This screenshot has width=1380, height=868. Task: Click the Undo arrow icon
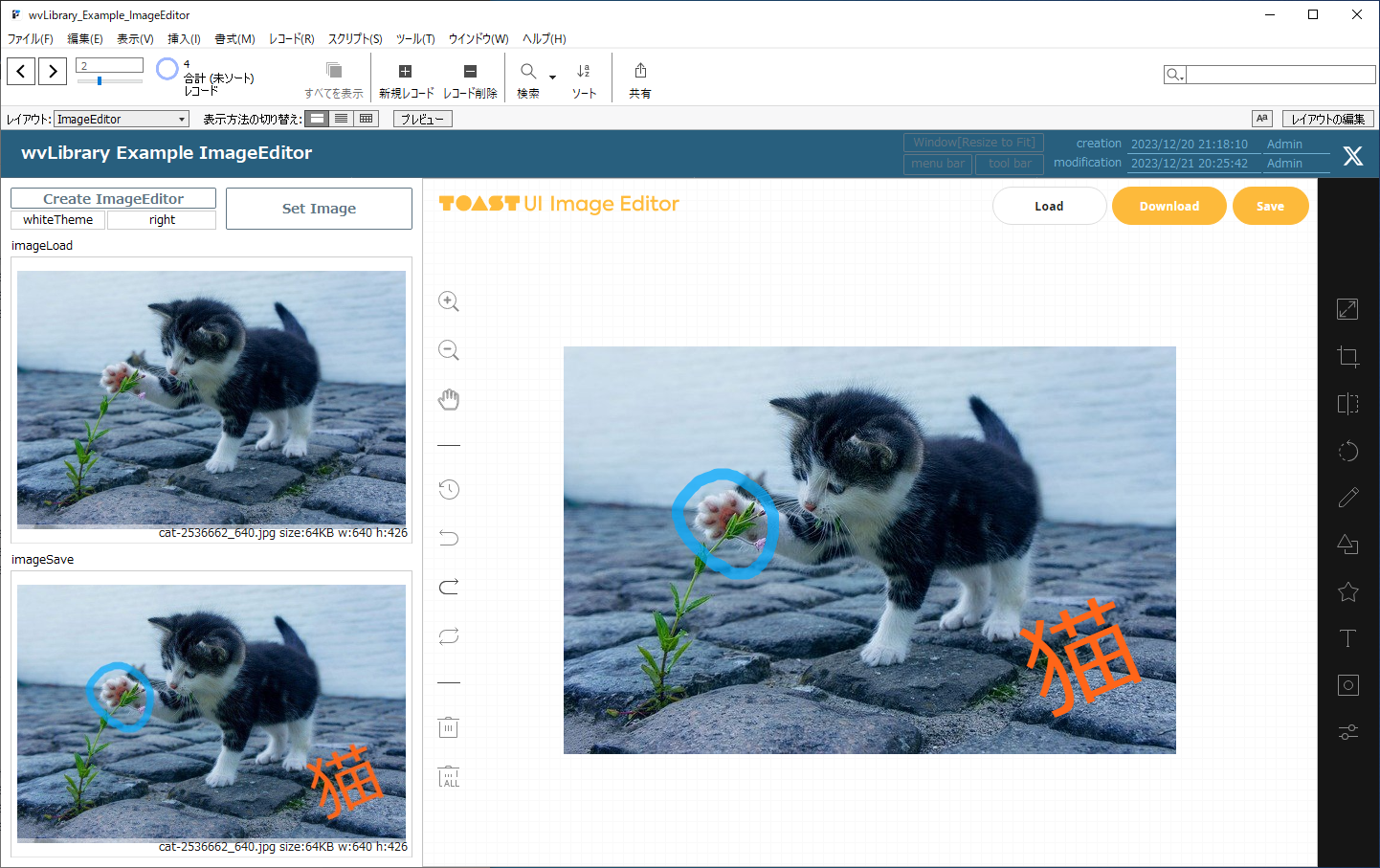(x=448, y=538)
